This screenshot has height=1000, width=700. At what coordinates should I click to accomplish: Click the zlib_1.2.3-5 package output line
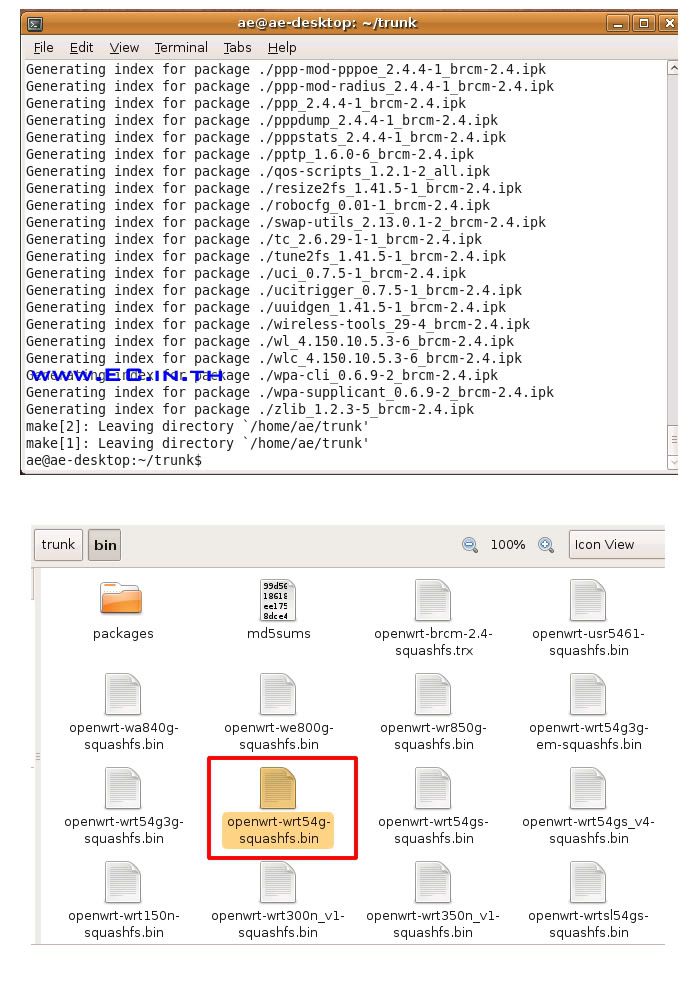tap(250, 409)
